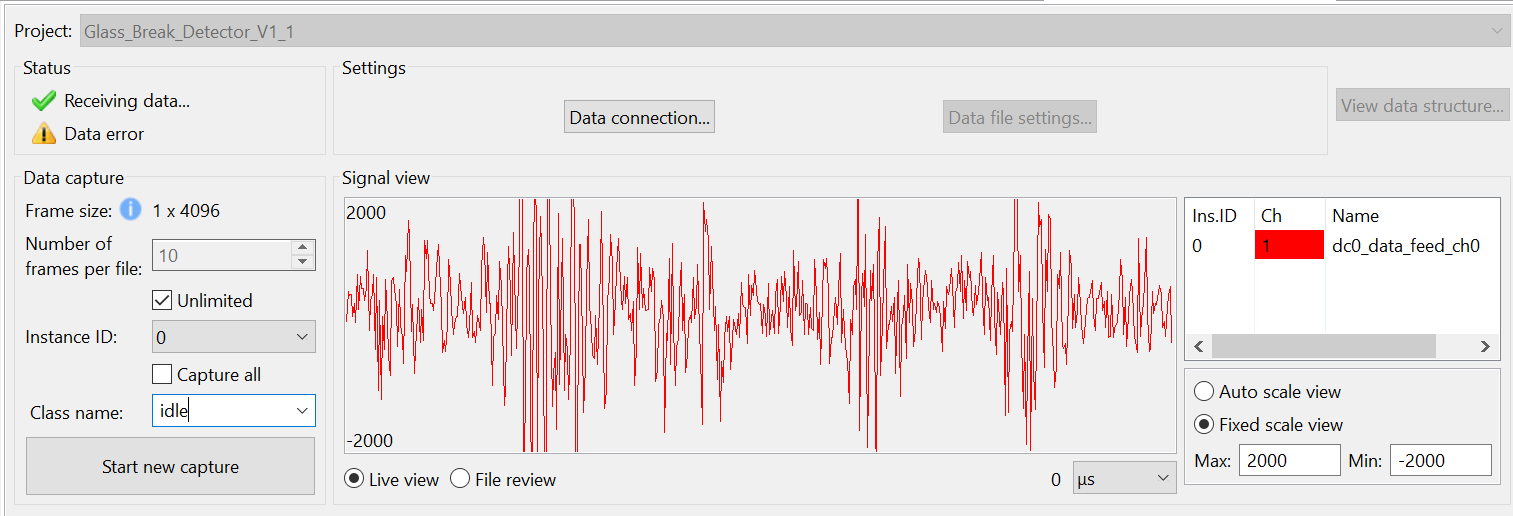Select the Fixed scale view option

coord(1205,425)
